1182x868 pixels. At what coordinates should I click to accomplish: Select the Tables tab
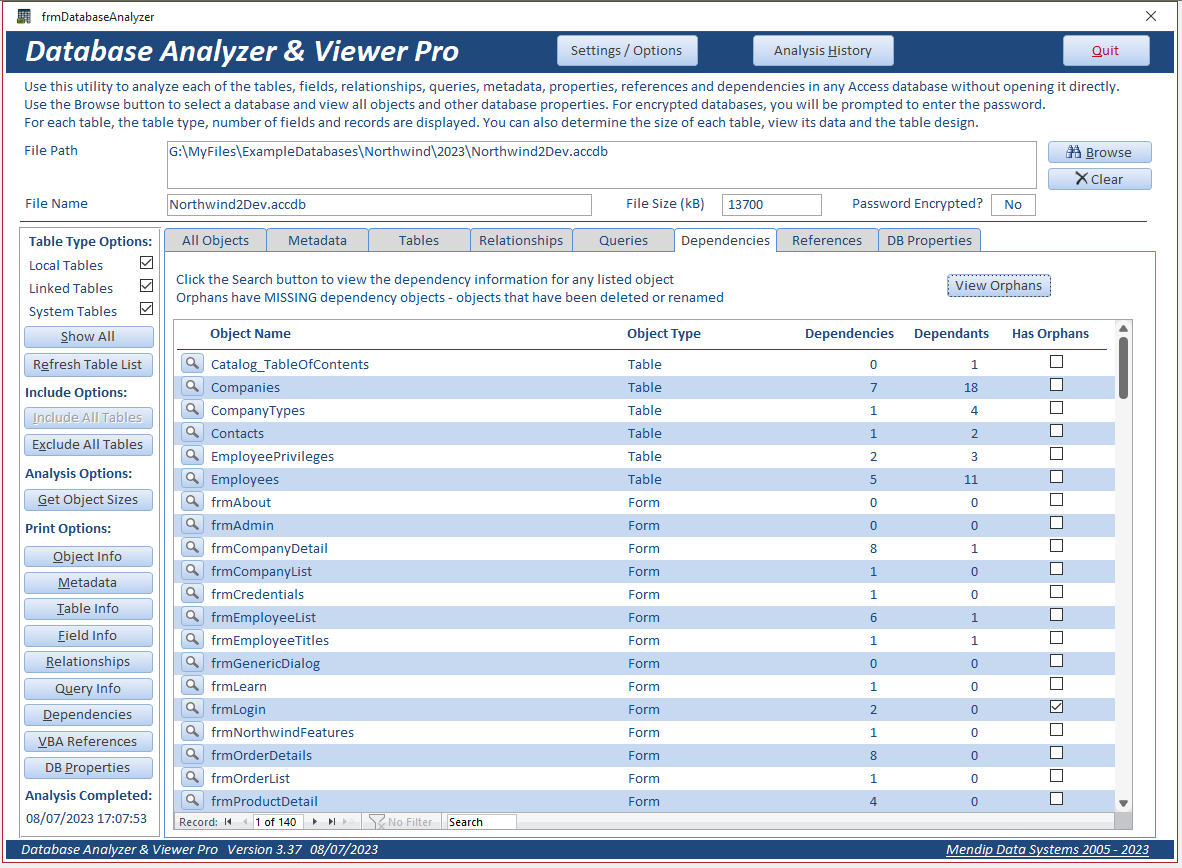(x=419, y=240)
